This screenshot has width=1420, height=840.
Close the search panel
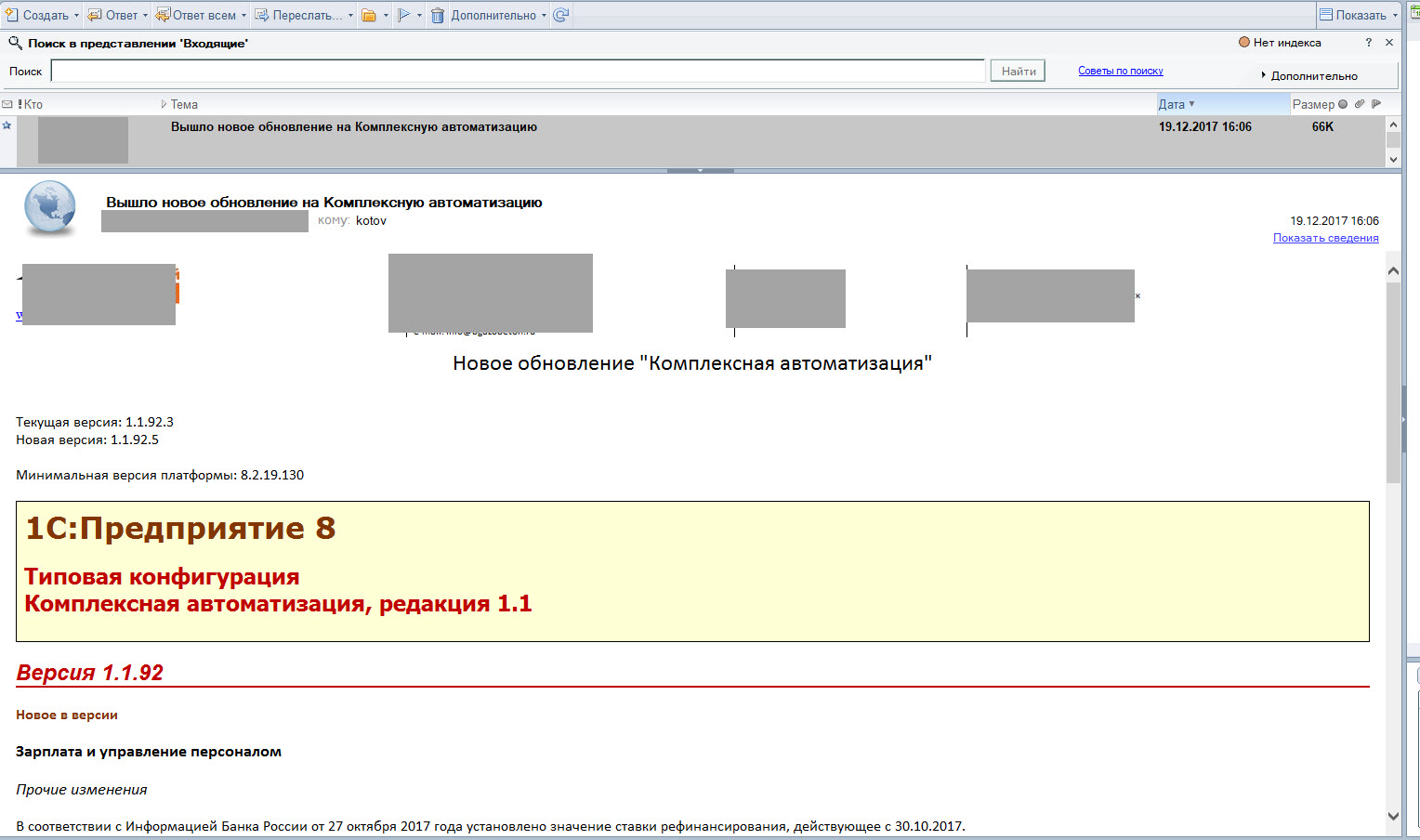pos(1389,43)
